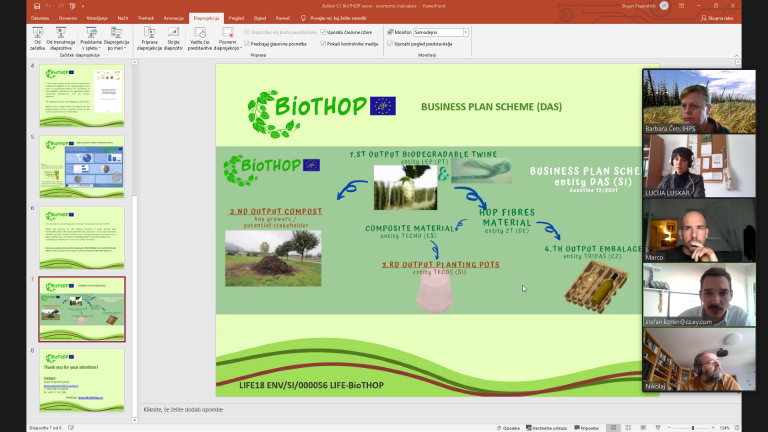Start slideshow from quick access toolbar icon
The height and width of the screenshot is (432, 768).
coord(72,6)
